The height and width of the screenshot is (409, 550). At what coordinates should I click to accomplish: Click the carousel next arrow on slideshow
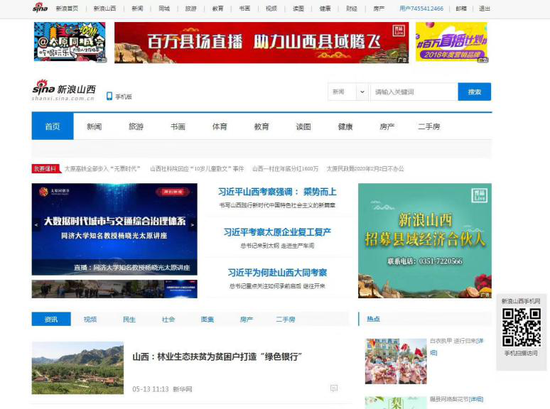pyautogui.click(x=193, y=224)
